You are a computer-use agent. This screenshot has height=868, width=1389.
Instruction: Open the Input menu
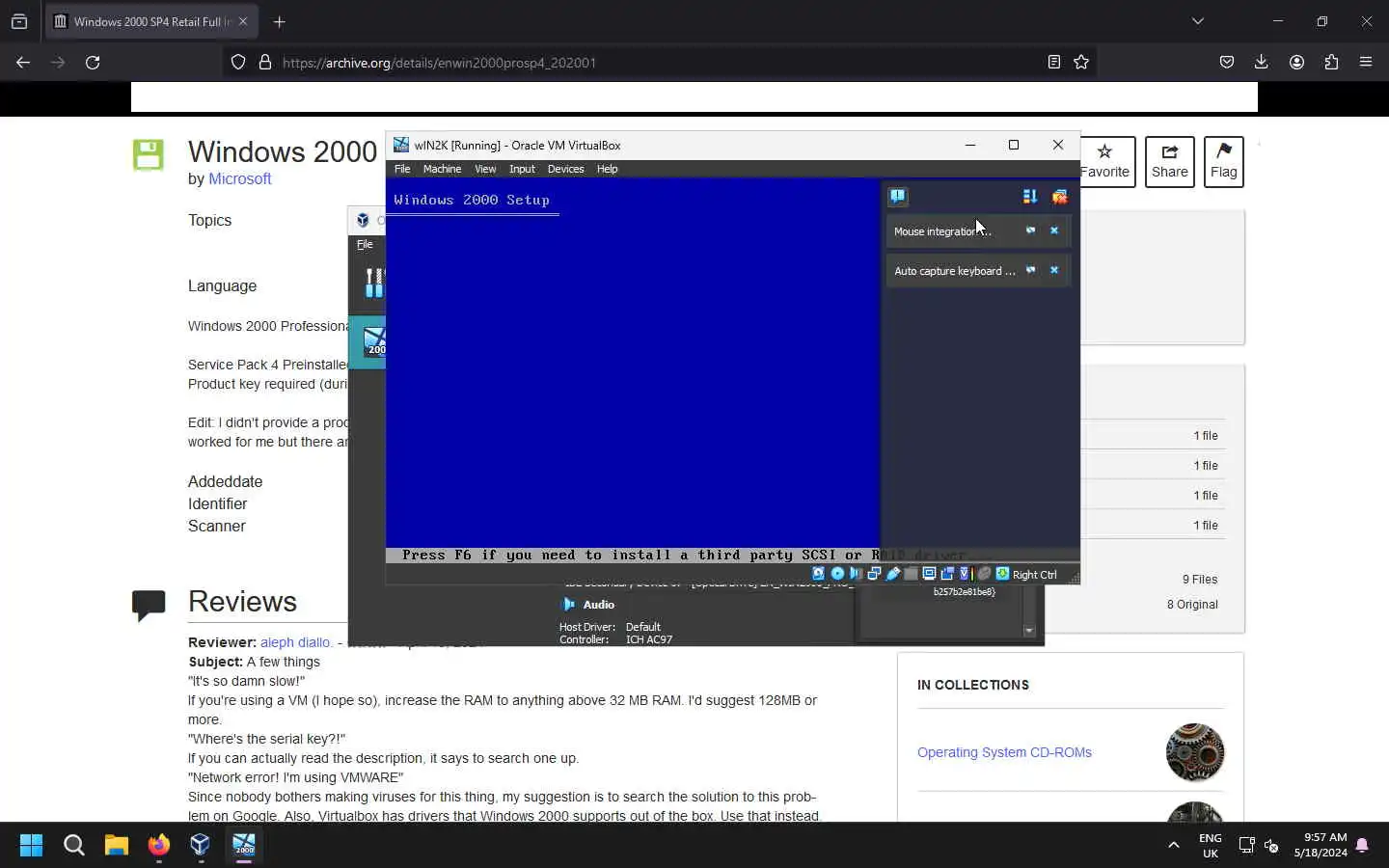pyautogui.click(x=522, y=169)
